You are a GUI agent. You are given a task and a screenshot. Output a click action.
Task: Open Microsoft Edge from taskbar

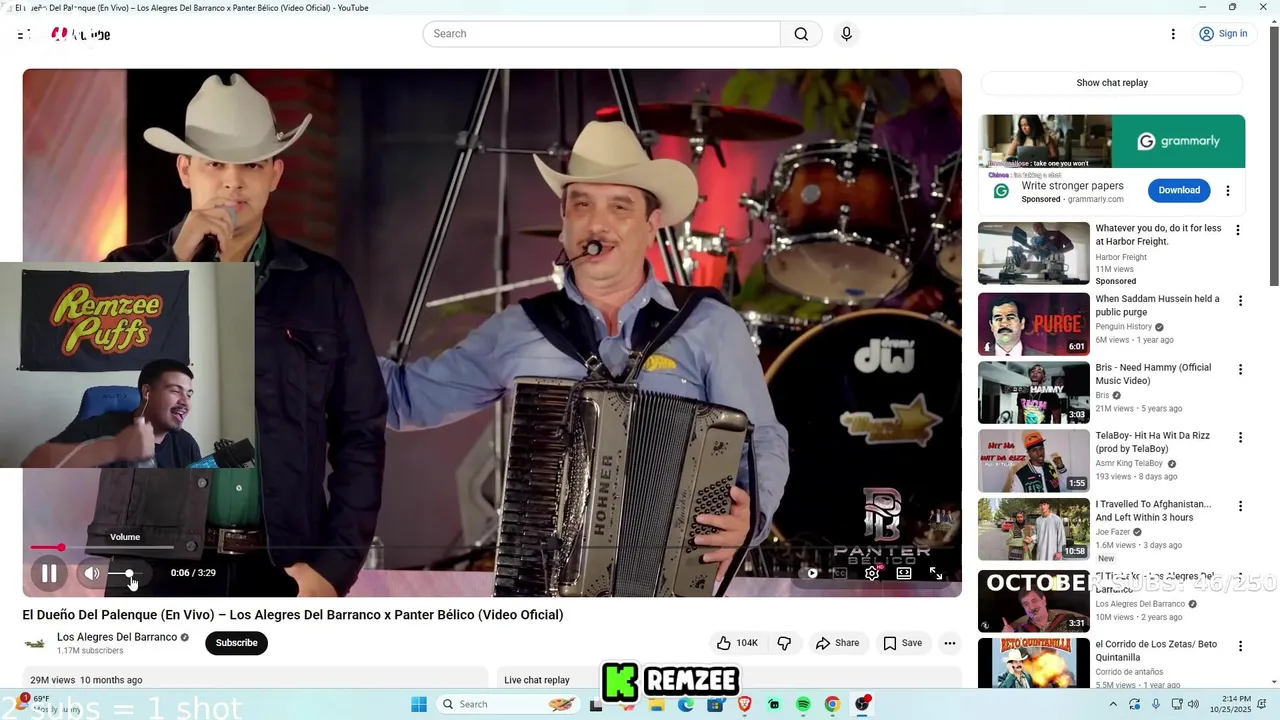[x=686, y=704]
